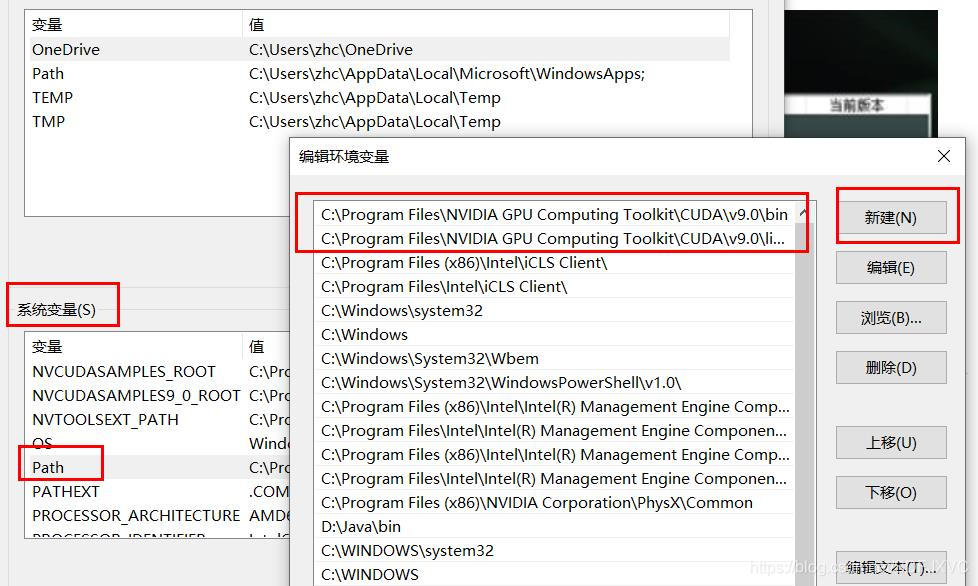The height and width of the screenshot is (586, 978).
Task: Select the OneDrive user variable row
Action: click(x=380, y=49)
